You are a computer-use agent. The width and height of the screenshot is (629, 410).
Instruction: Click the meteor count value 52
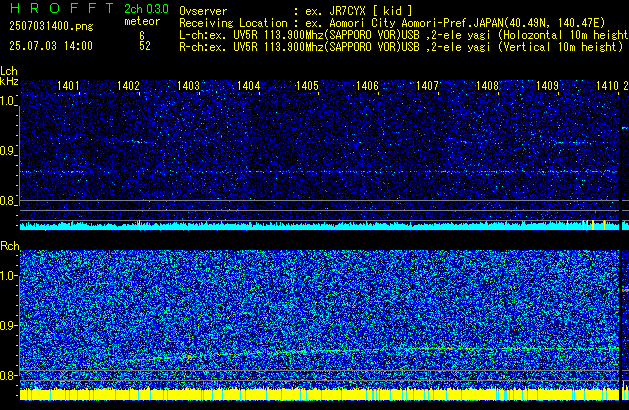[145, 46]
